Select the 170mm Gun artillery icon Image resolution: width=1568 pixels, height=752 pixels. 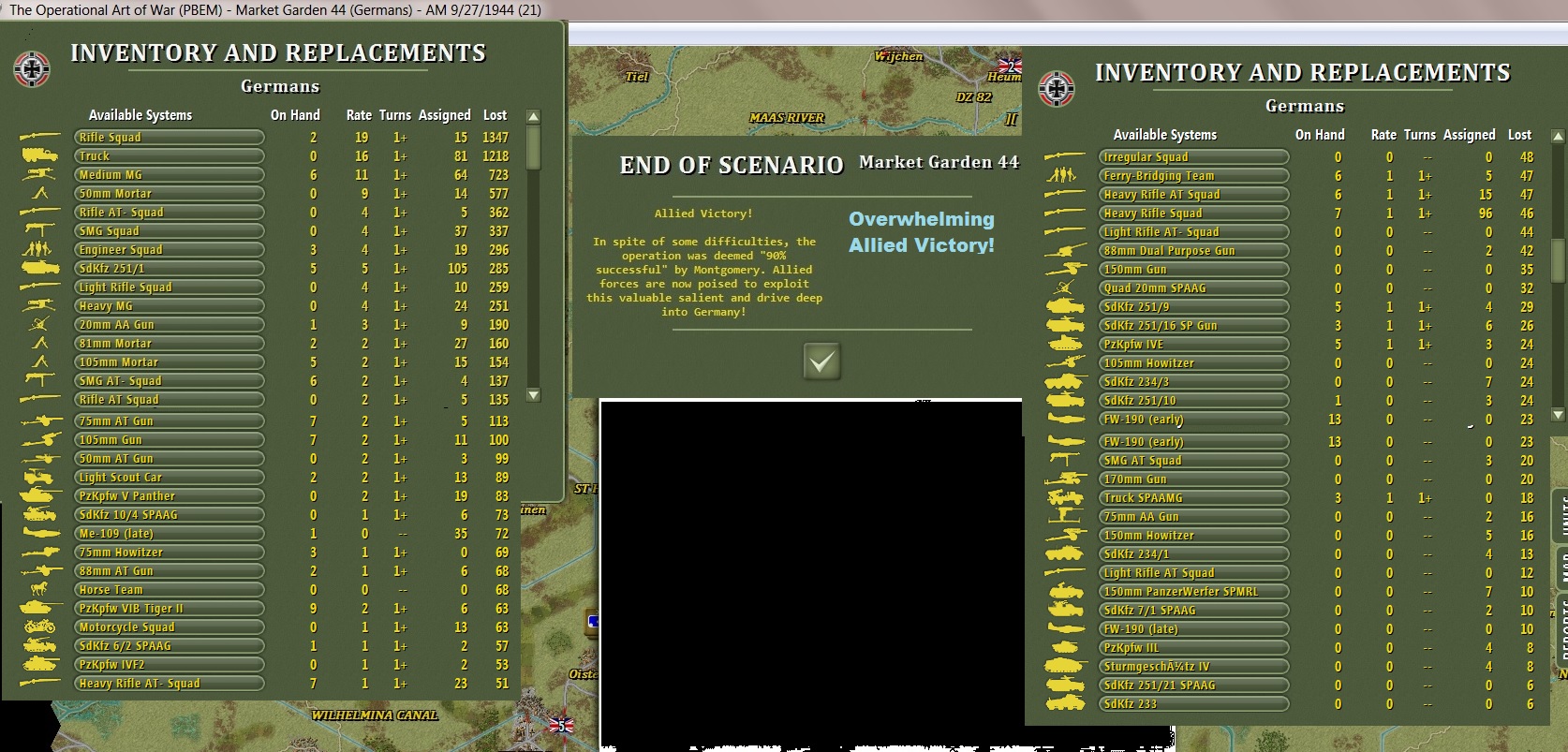tap(1064, 479)
